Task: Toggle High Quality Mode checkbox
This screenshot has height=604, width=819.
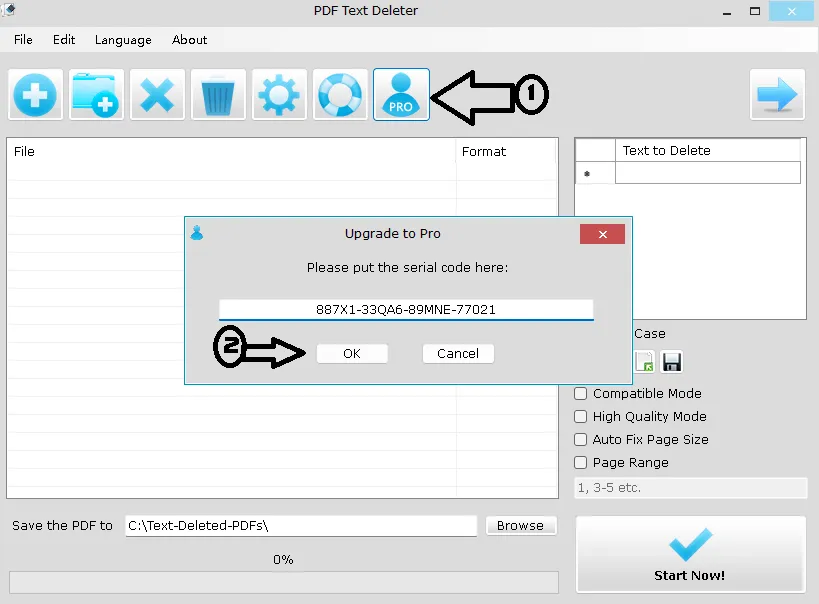Action: click(581, 417)
